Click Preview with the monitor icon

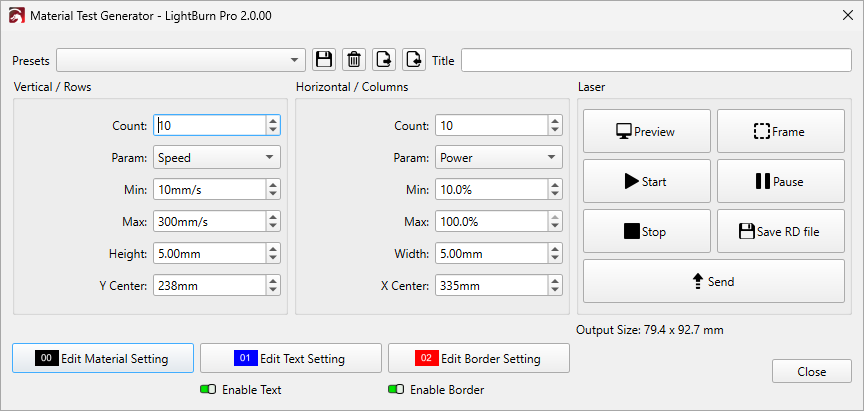[x=646, y=131]
